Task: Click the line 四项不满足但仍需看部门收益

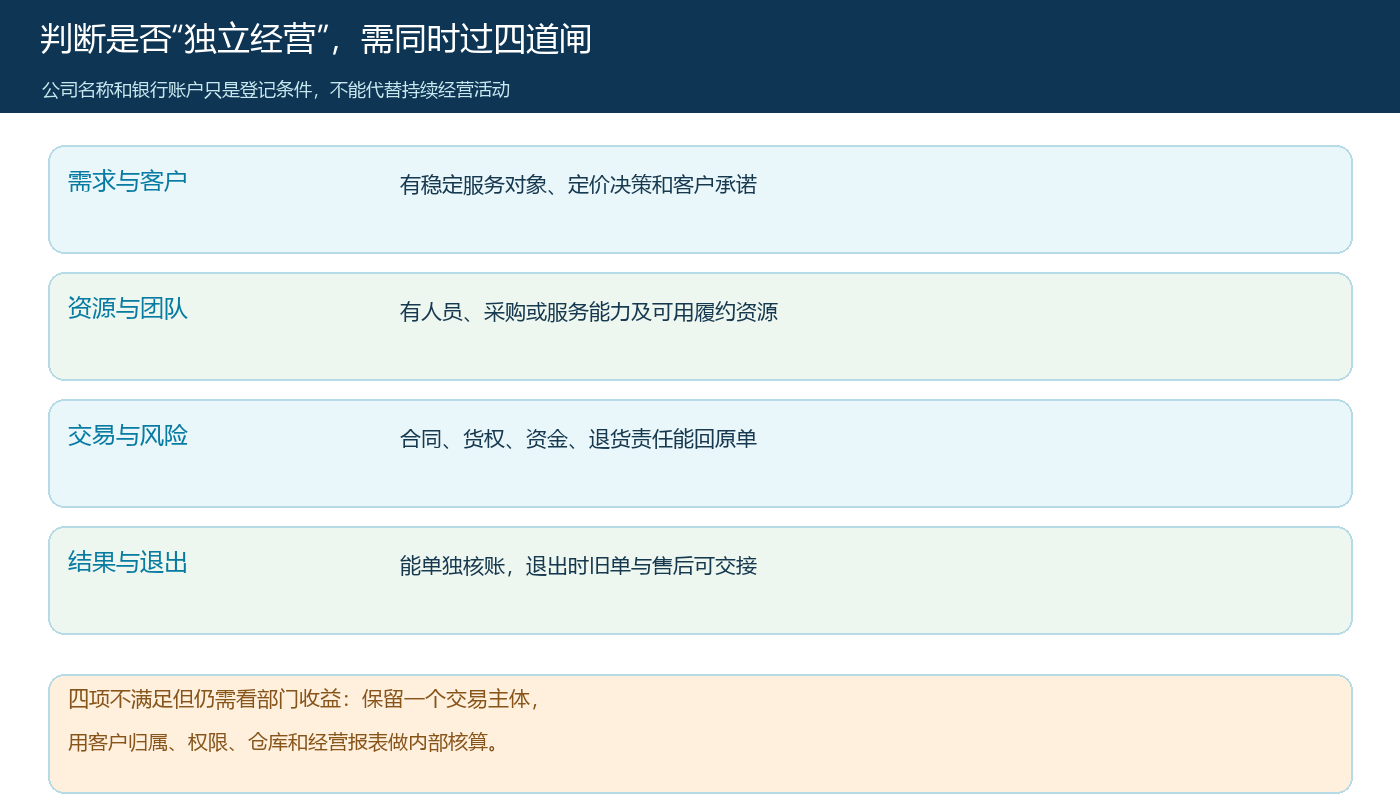Action: click(x=304, y=700)
